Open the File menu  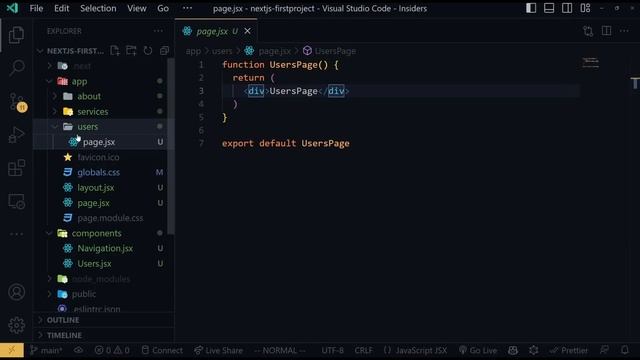pyautogui.click(x=36, y=8)
